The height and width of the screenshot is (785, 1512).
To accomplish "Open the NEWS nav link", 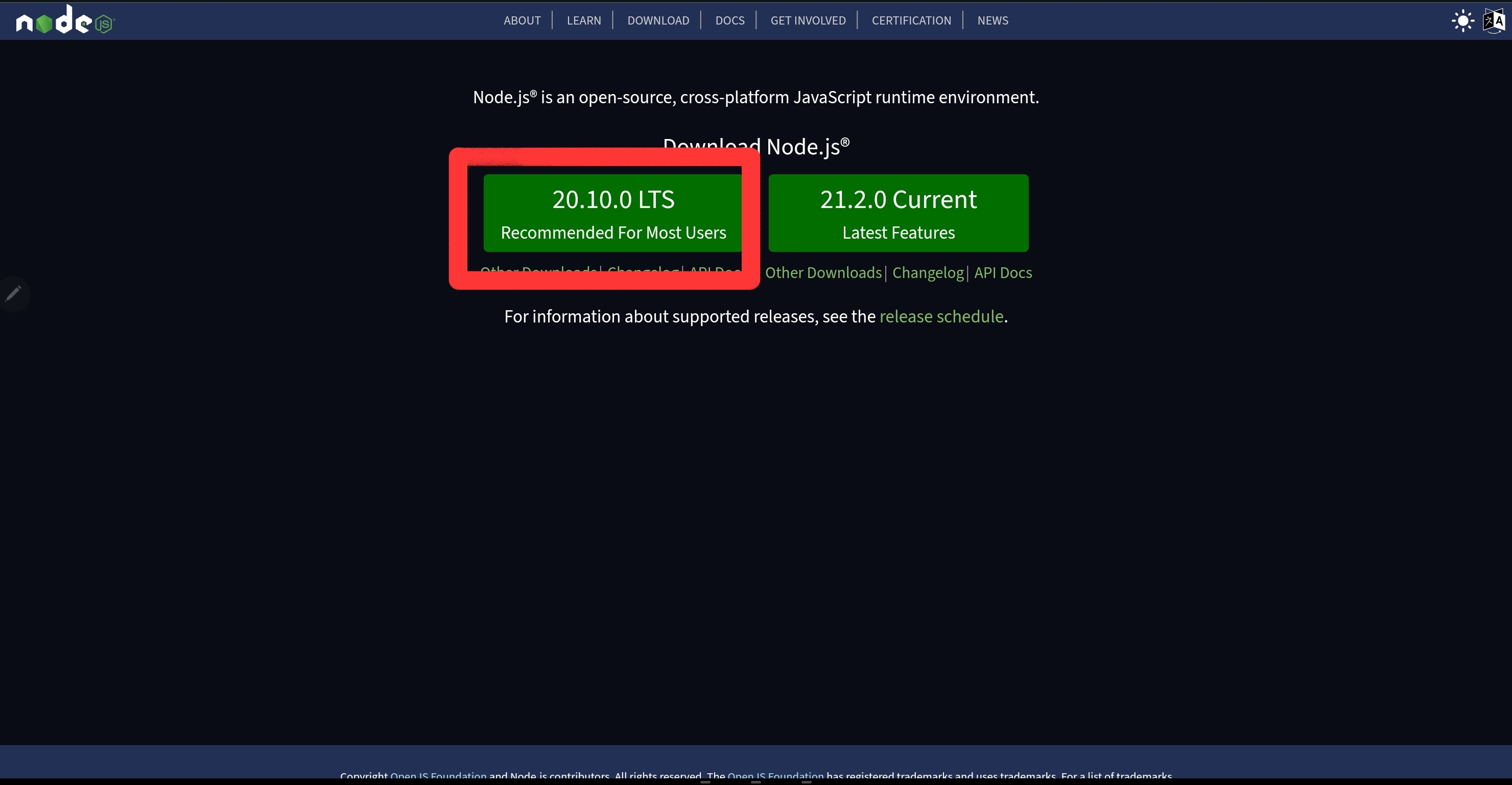I will (x=993, y=20).
